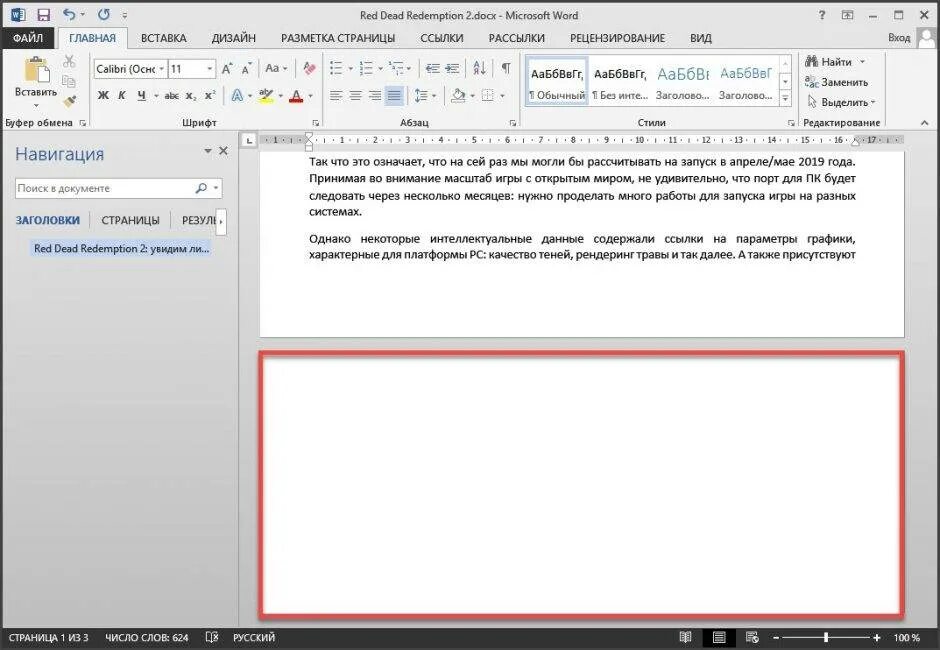The image size is (940, 650).
Task: Toggle strikethrough (abc)
Action: [171, 95]
